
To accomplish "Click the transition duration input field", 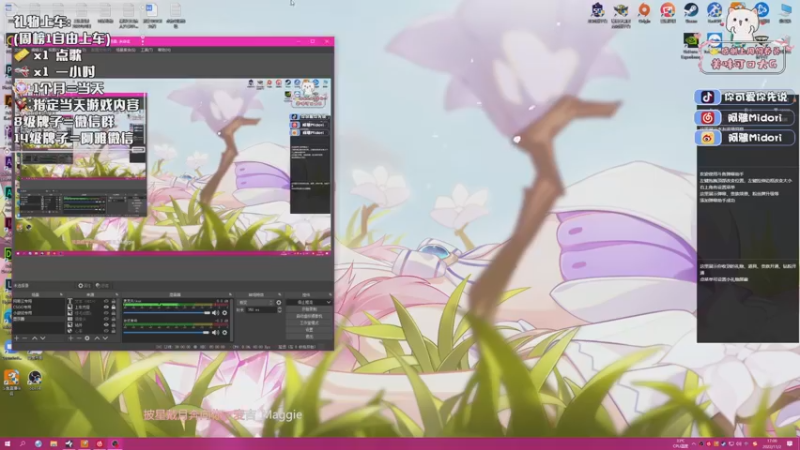I will click(261, 310).
